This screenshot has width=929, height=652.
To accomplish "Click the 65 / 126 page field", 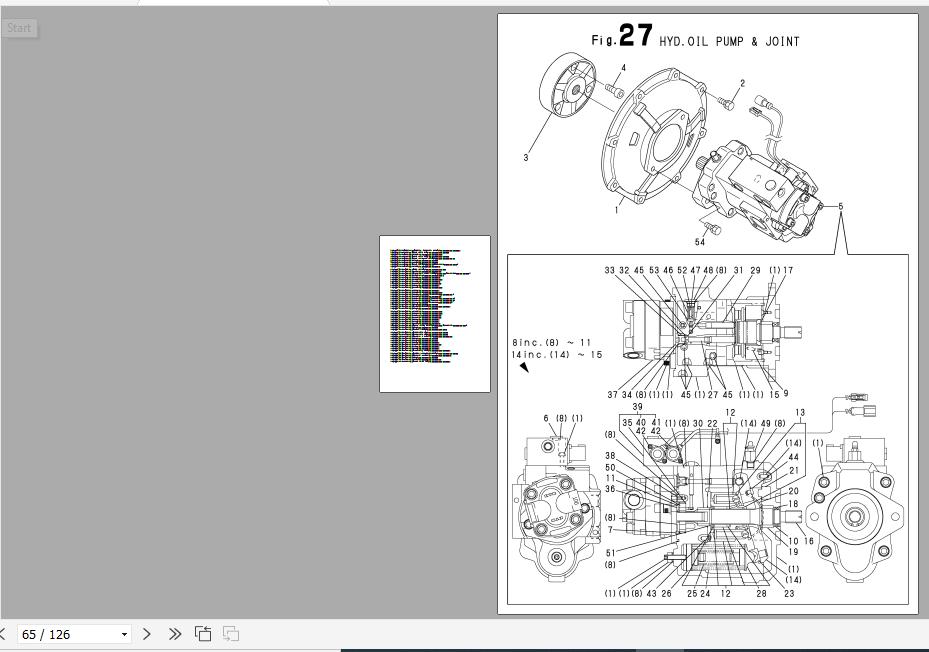I will click(x=74, y=634).
